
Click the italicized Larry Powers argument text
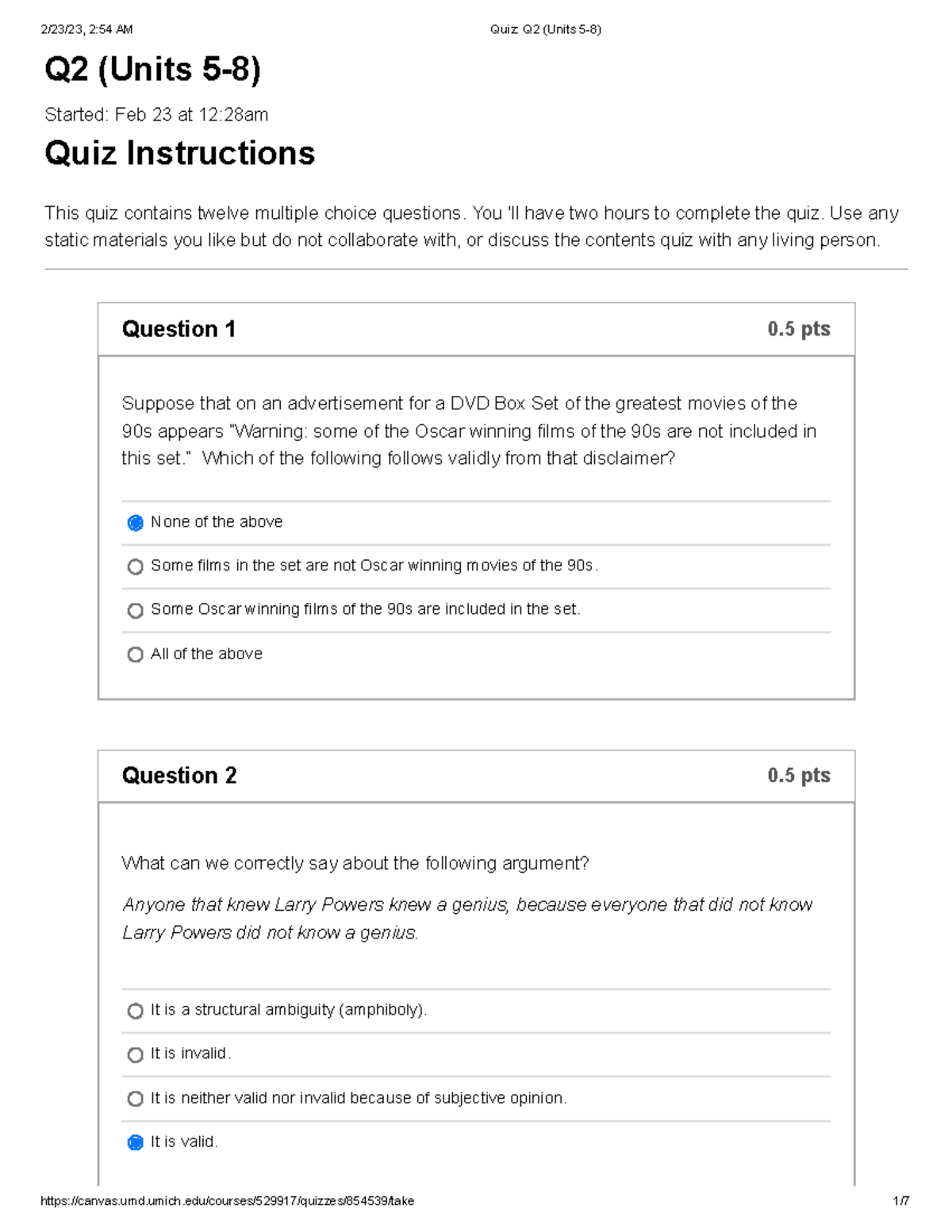click(466, 918)
